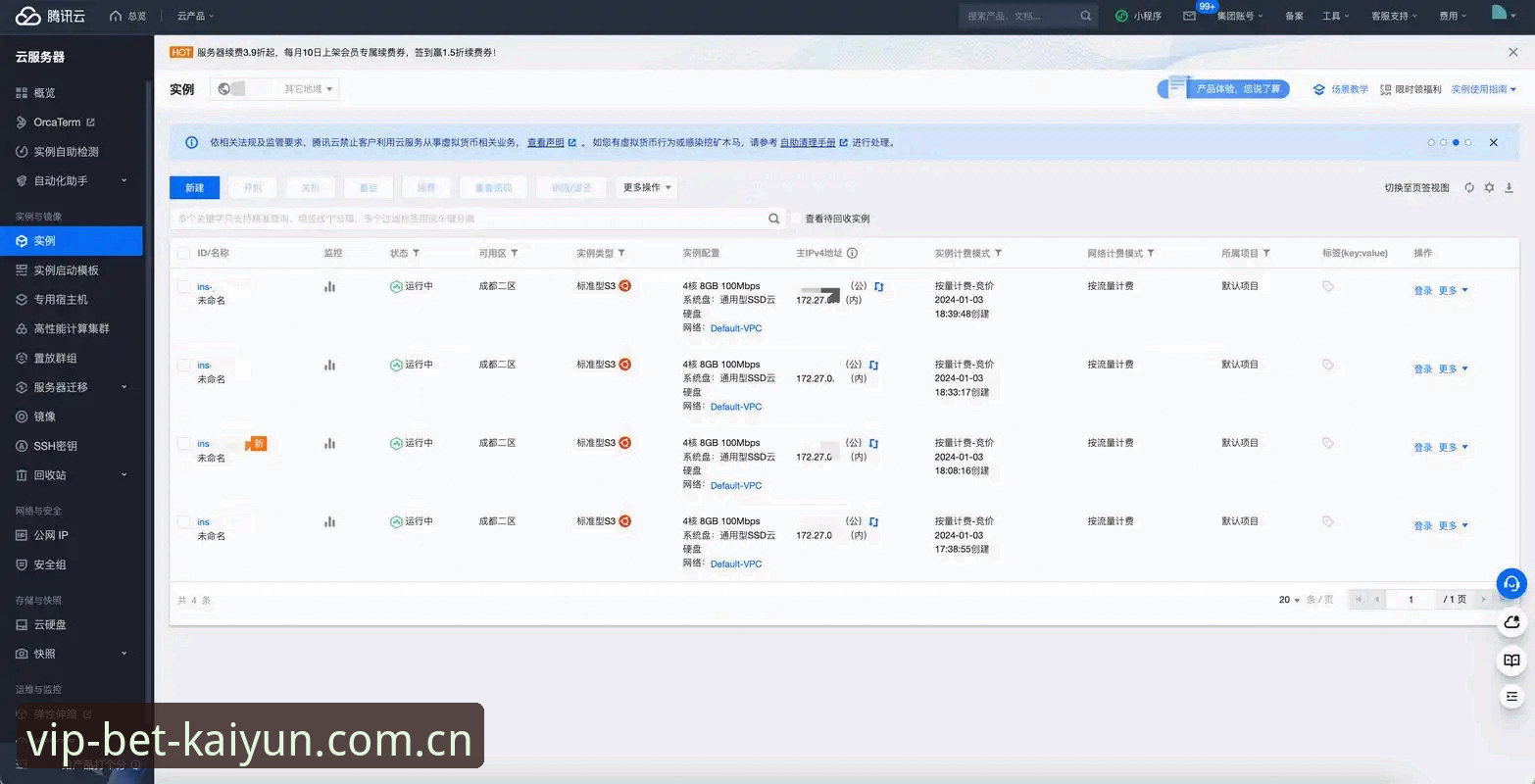Change the page size dropdown showing 20
Viewport: 1535px width, 784px height.
[x=1289, y=600]
